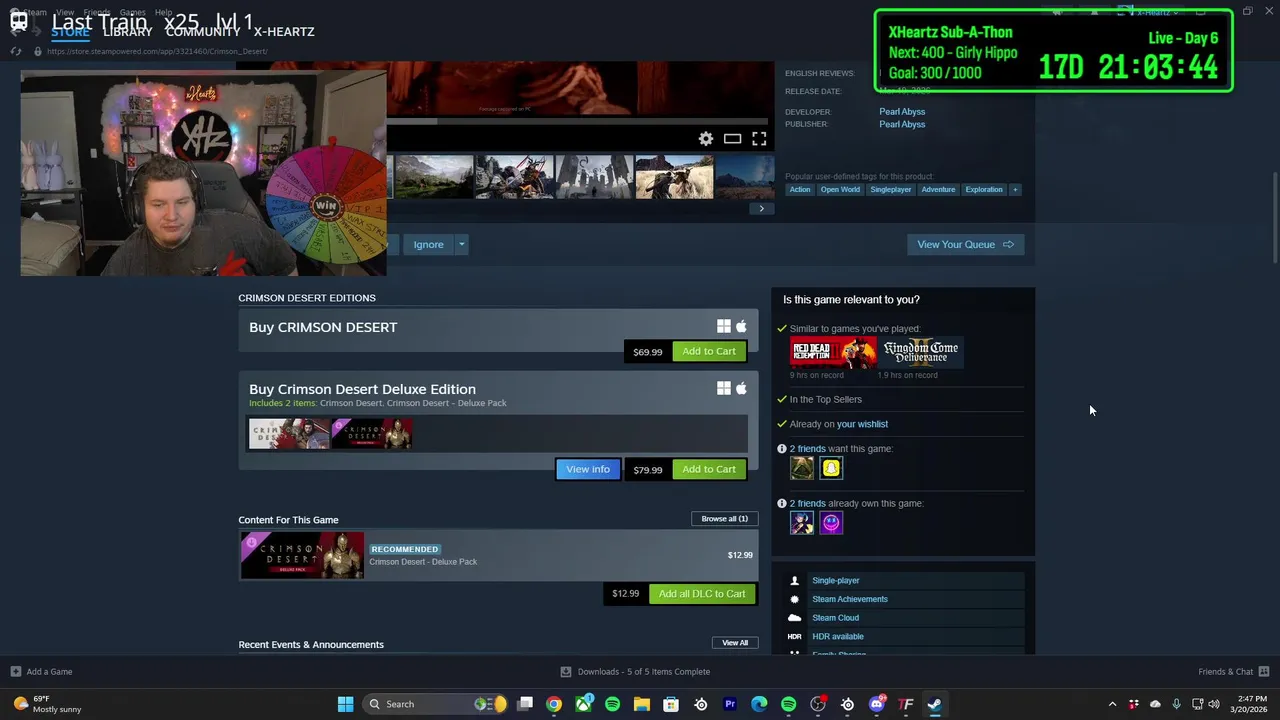Open Friends & Chat in Steam footer
The image size is (1280, 720).
[1234, 672]
